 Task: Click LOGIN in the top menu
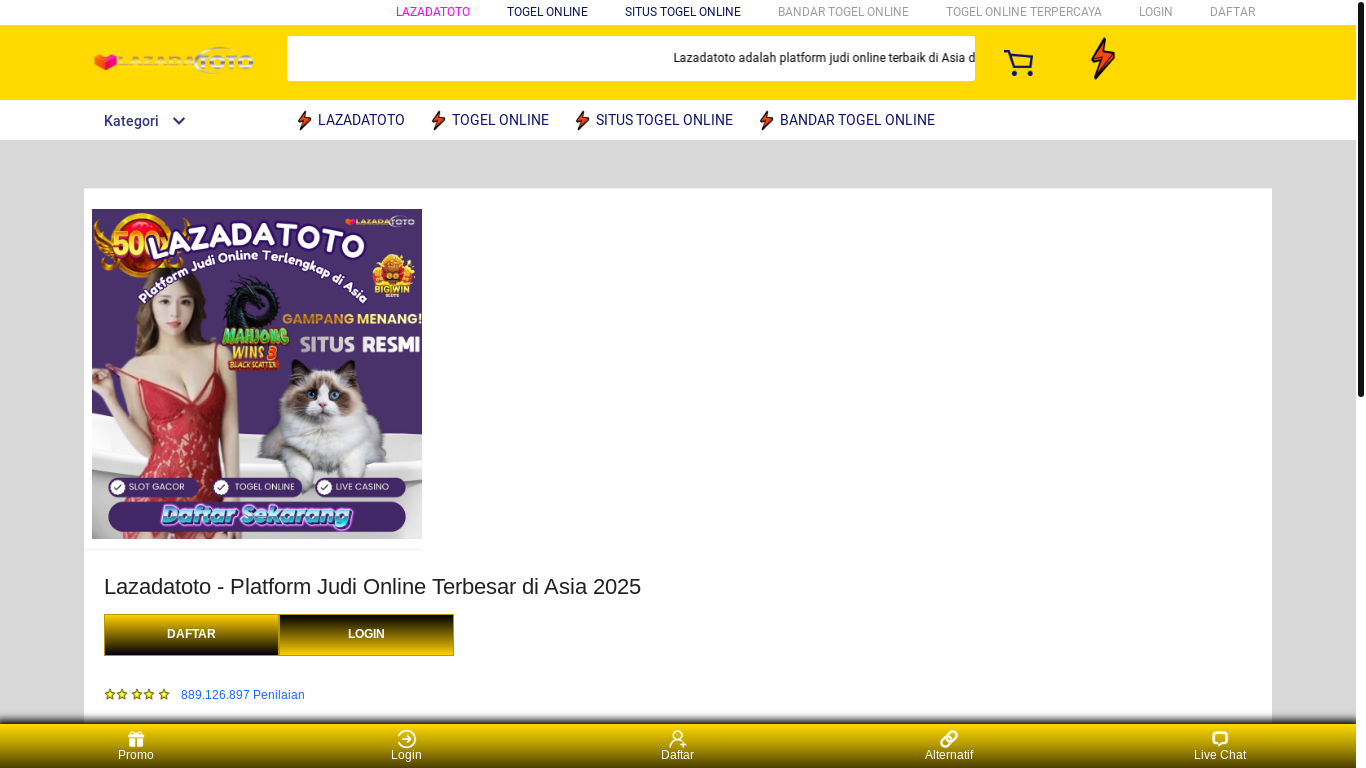(x=1156, y=12)
